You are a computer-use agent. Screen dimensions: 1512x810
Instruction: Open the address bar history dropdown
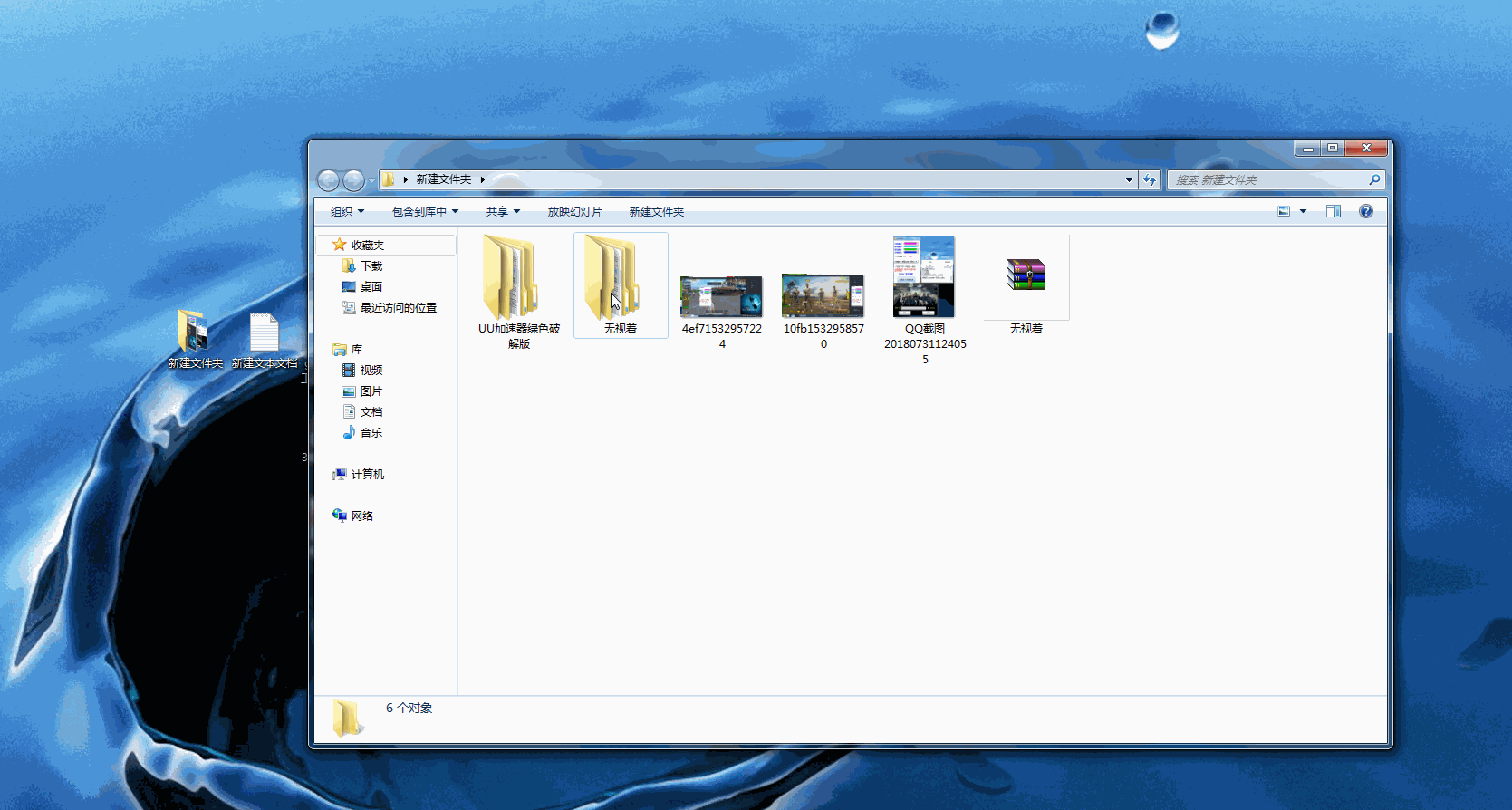coord(1129,180)
